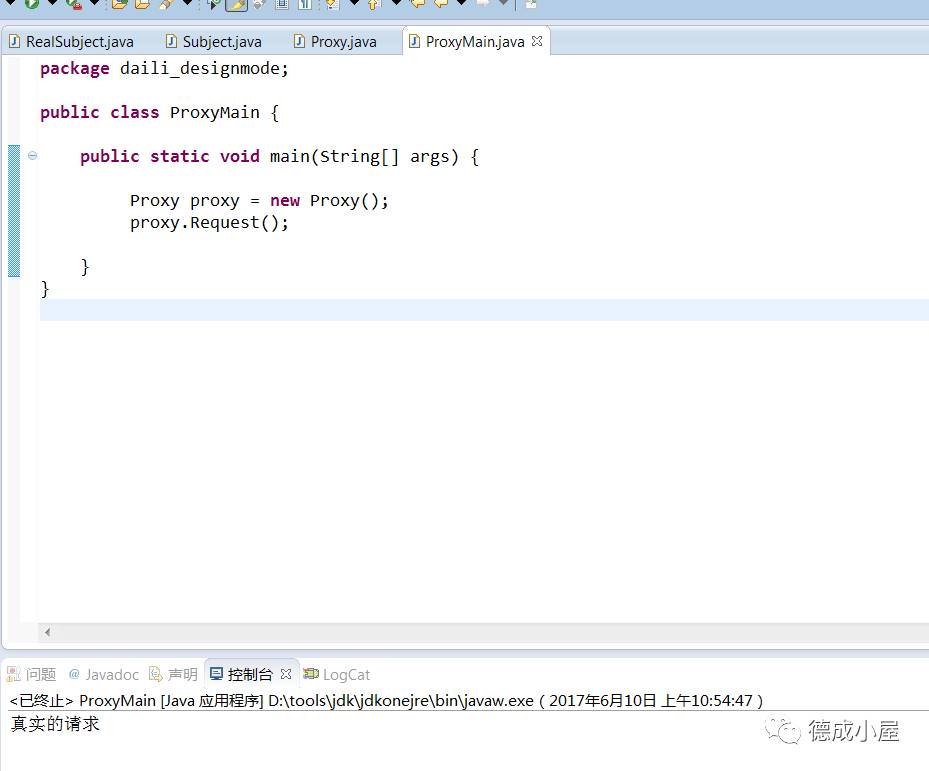
Task: Click the Java file icon on Proxy.java tab
Action: point(299,41)
